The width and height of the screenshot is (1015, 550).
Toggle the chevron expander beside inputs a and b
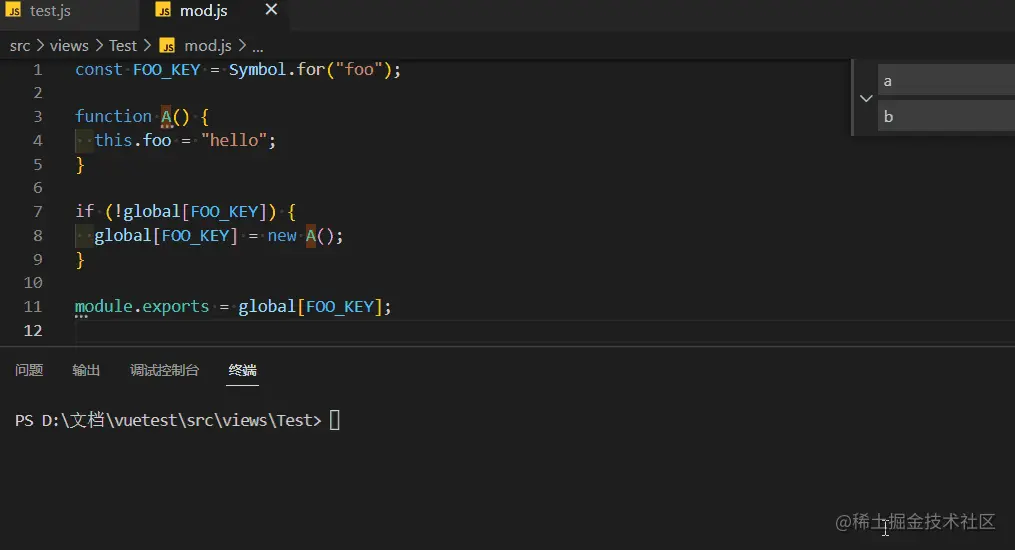tap(866, 98)
